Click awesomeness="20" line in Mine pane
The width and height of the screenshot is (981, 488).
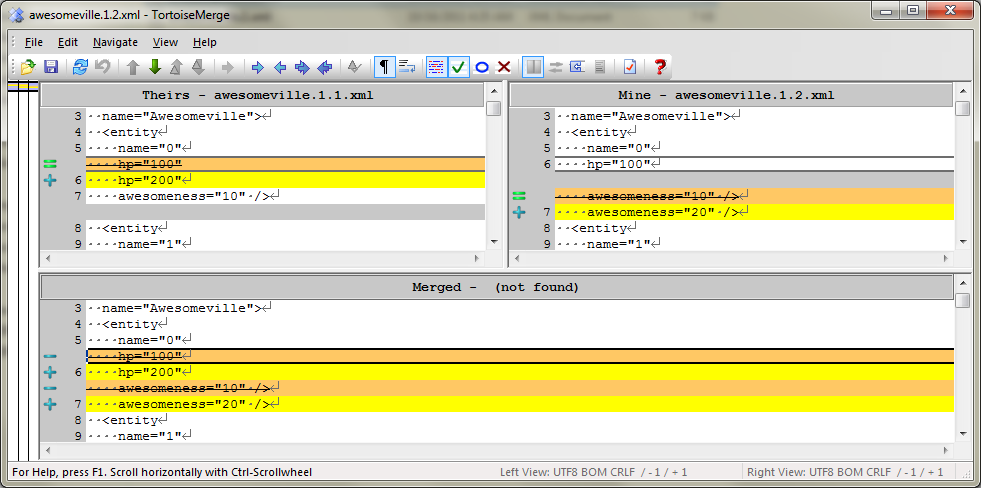point(755,212)
